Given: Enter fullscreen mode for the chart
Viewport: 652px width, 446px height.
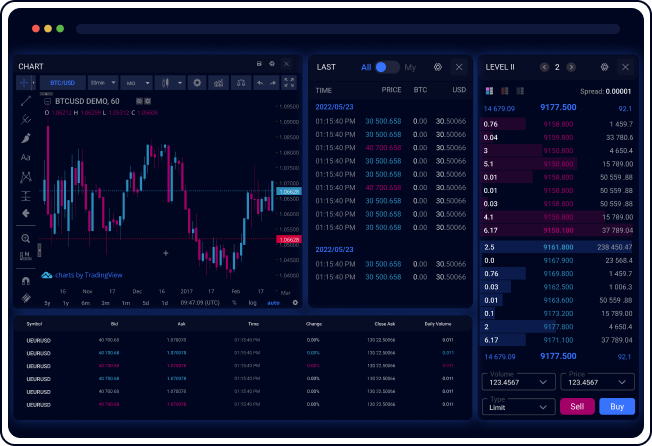Looking at the screenshot, I should click(x=289, y=83).
